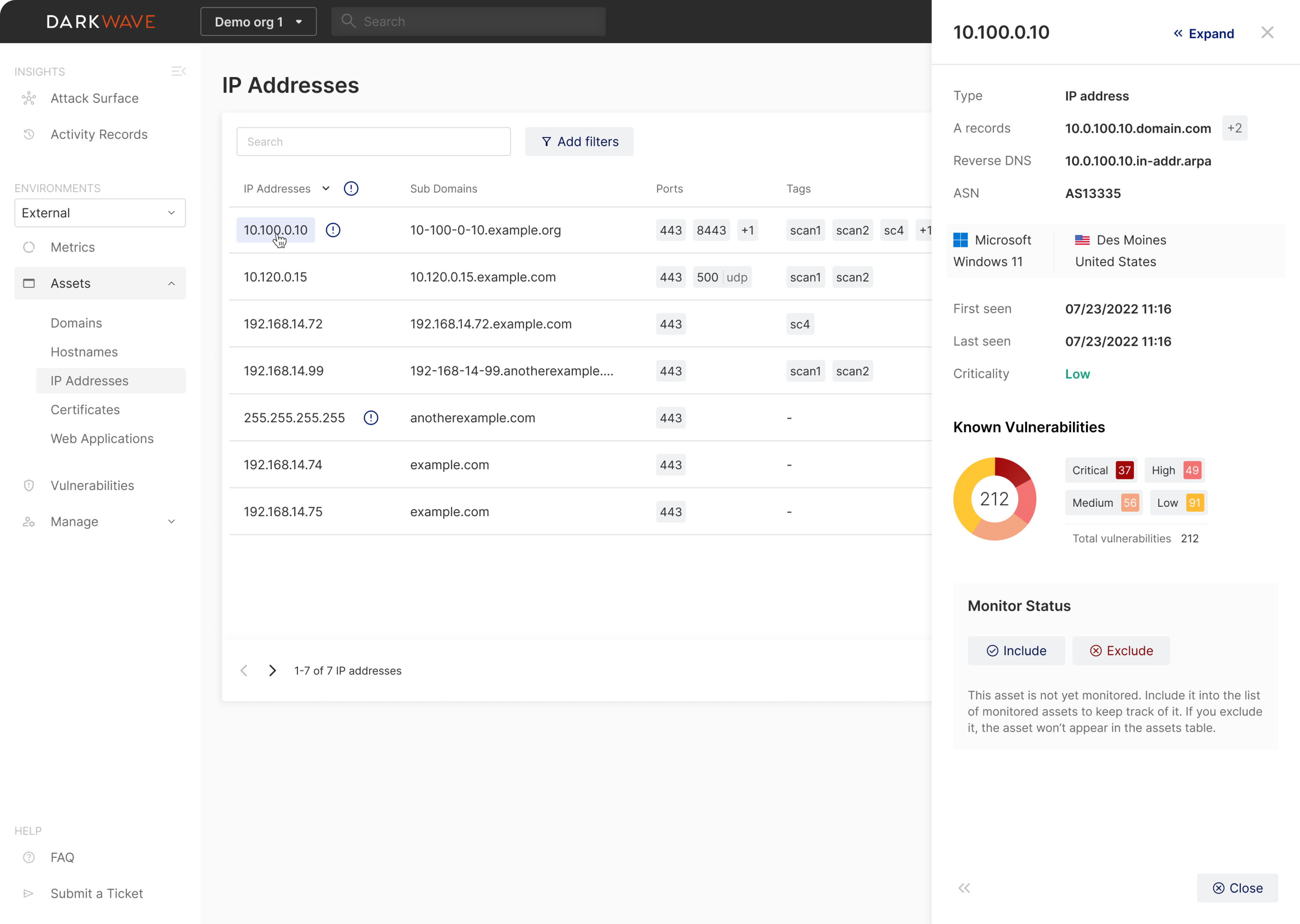
Task: Open the External environment dropdown
Action: coord(100,212)
